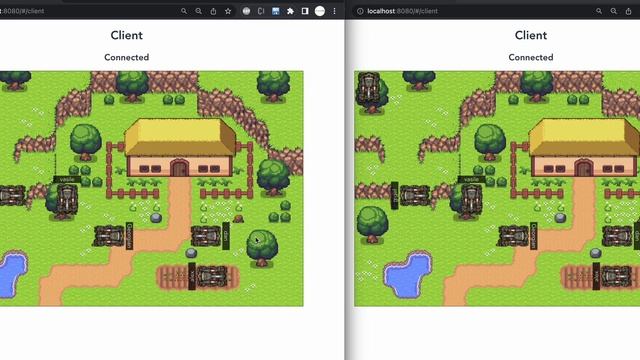This screenshot has height=360, width=640.
Task: Click the "Connected" status in right window
Action: (531, 58)
